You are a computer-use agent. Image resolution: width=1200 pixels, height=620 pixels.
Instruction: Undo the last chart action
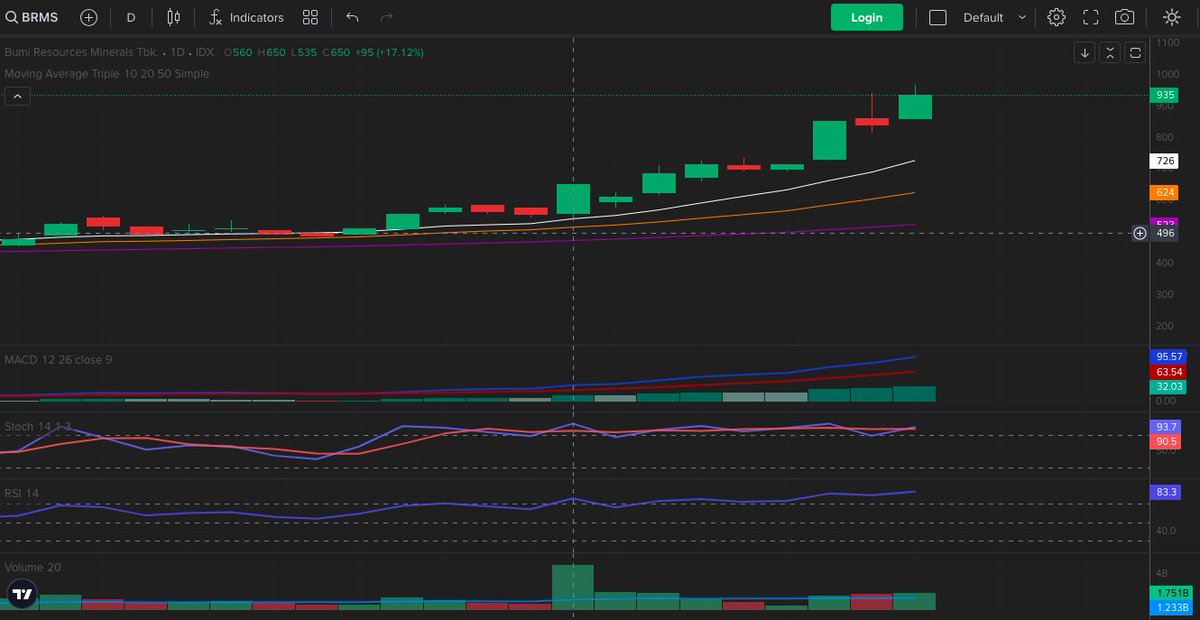point(352,17)
